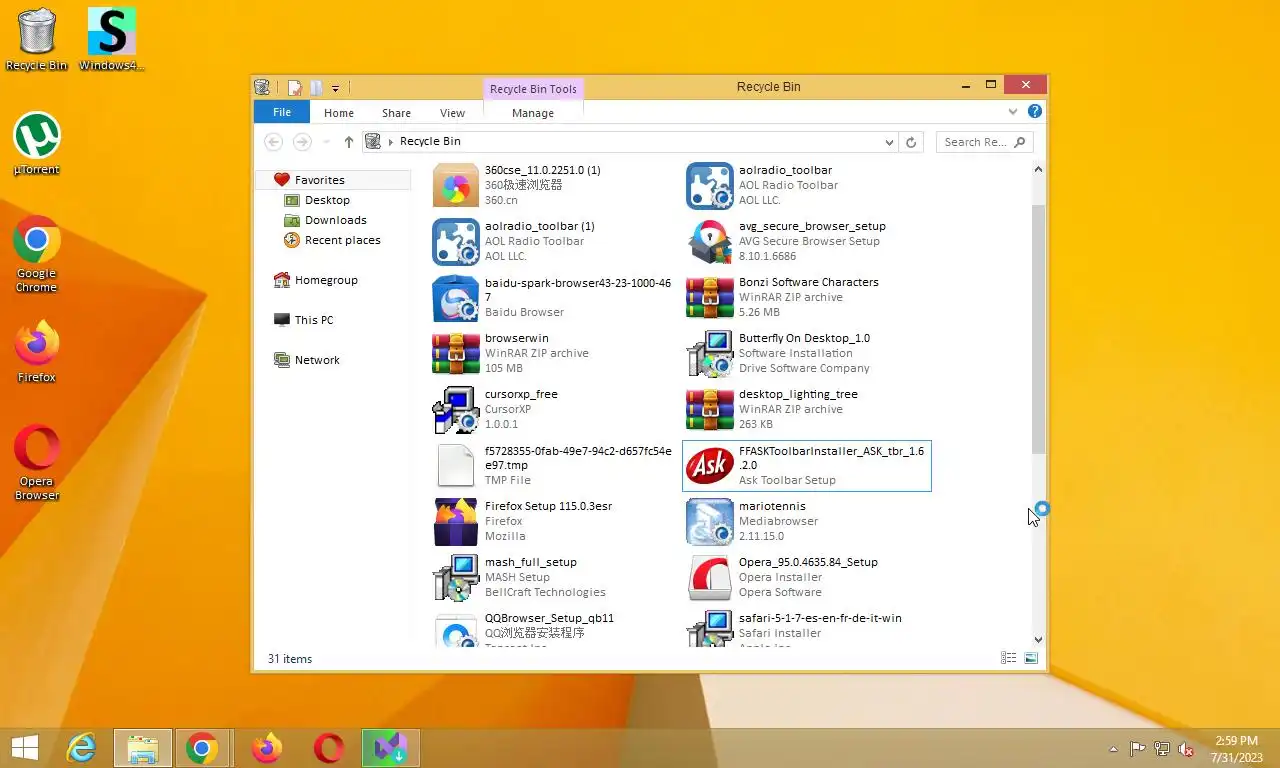Viewport: 1280px width, 768px height.
Task: Open Homegroup in the navigation pane
Action: point(325,280)
